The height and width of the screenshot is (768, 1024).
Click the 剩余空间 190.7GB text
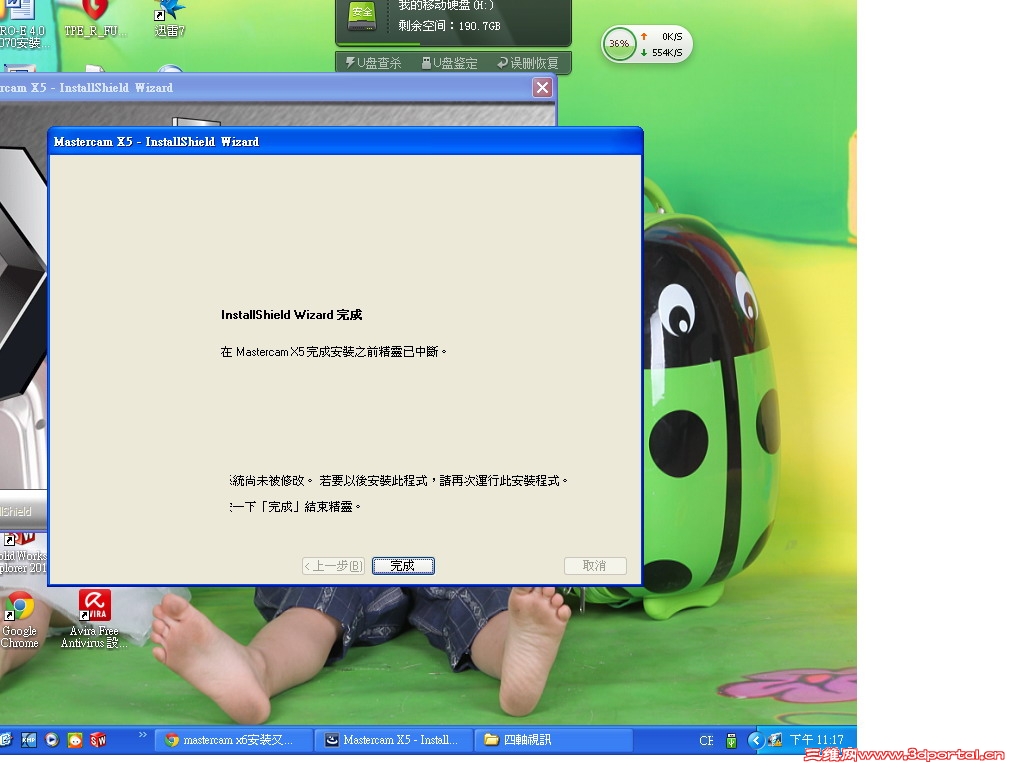click(449, 25)
